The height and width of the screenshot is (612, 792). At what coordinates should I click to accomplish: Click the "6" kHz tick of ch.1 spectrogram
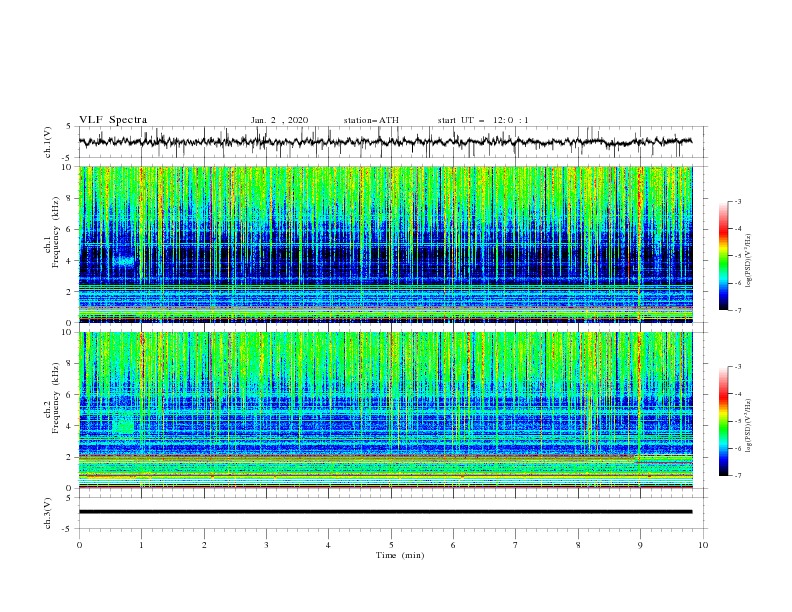pyautogui.click(x=70, y=230)
